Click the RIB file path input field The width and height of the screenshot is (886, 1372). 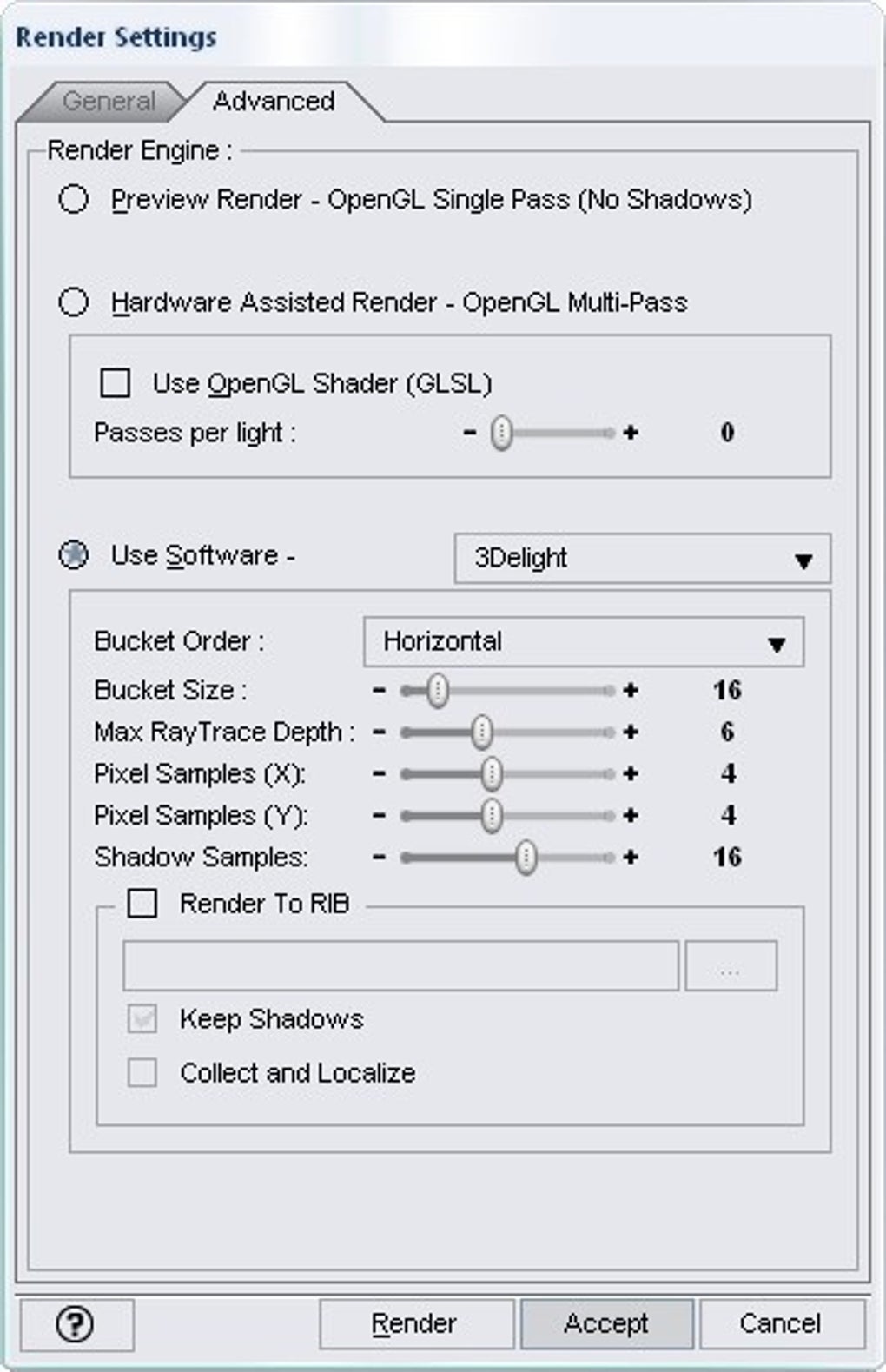(x=400, y=965)
